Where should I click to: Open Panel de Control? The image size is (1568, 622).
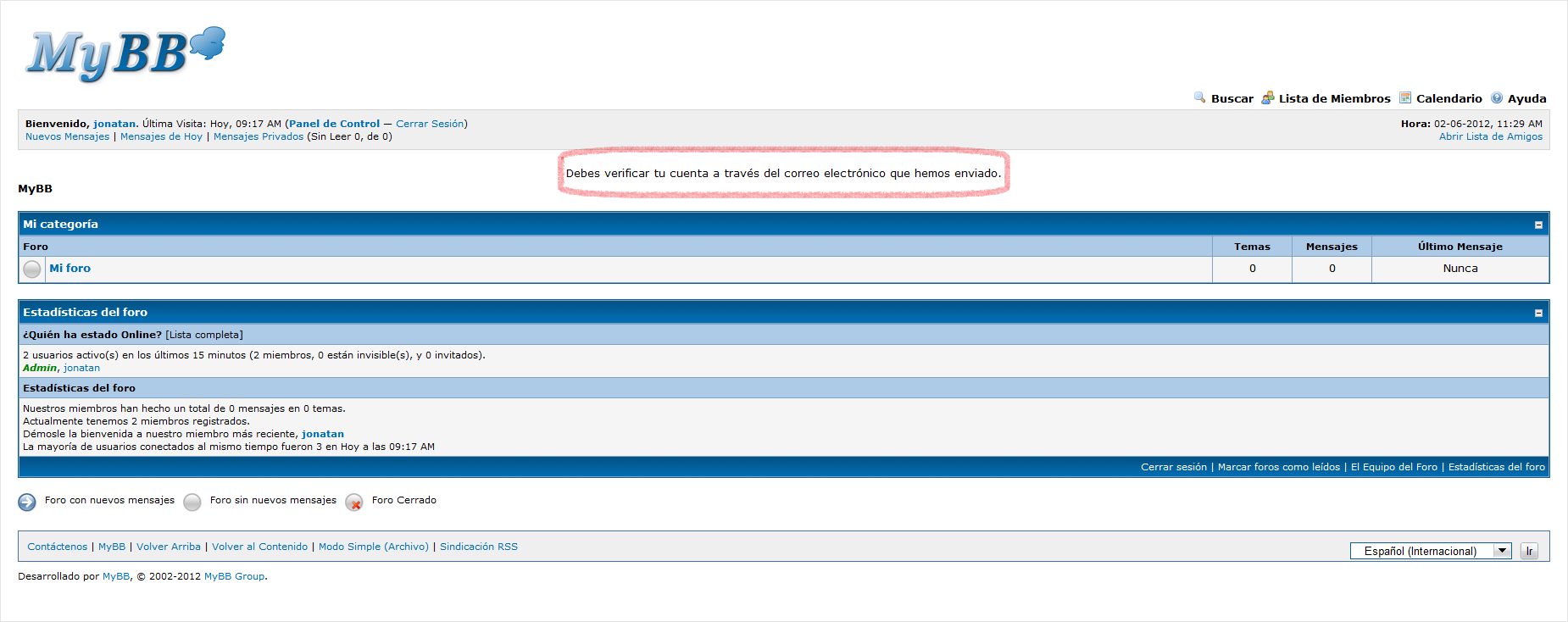tap(334, 124)
